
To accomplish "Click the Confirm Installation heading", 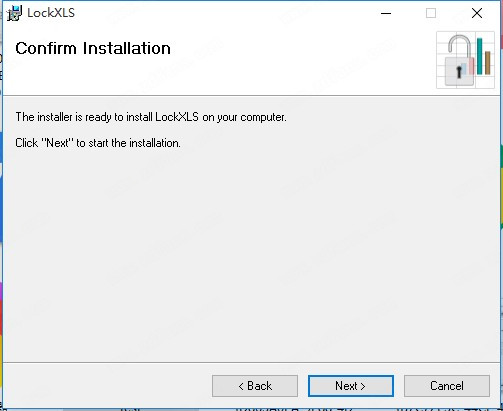I will click(x=93, y=48).
